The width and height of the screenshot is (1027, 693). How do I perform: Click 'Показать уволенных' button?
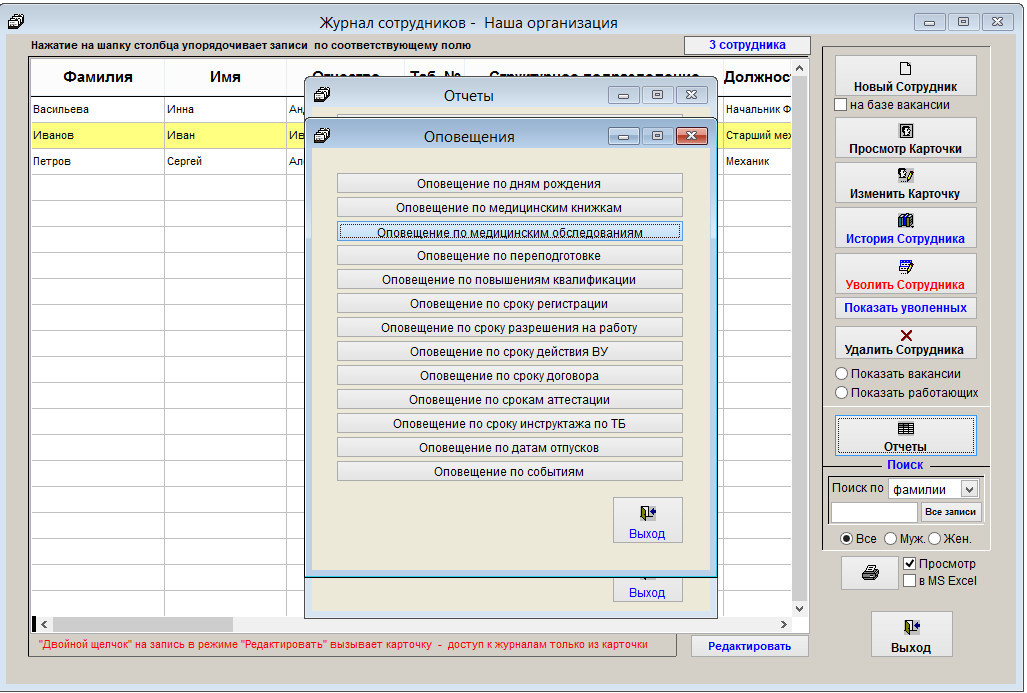tap(905, 308)
